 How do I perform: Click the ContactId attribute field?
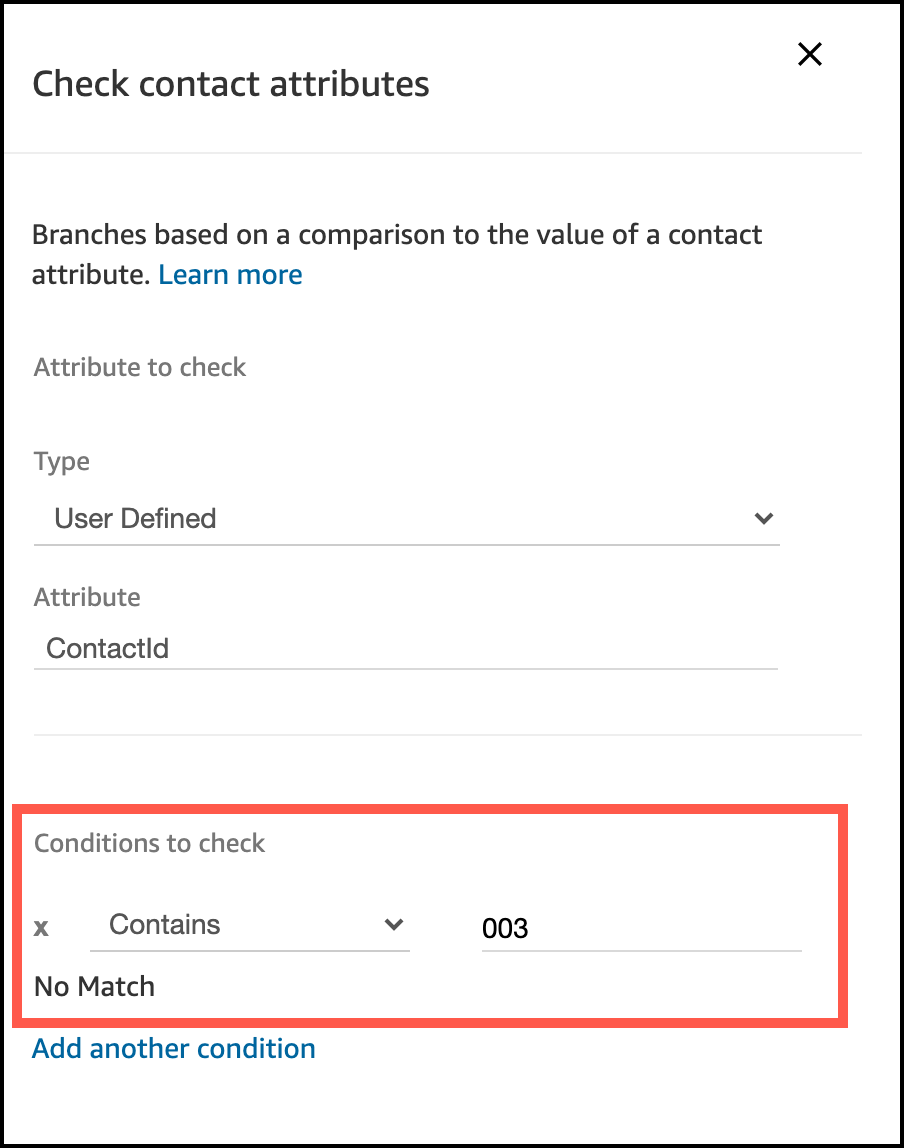coord(405,648)
